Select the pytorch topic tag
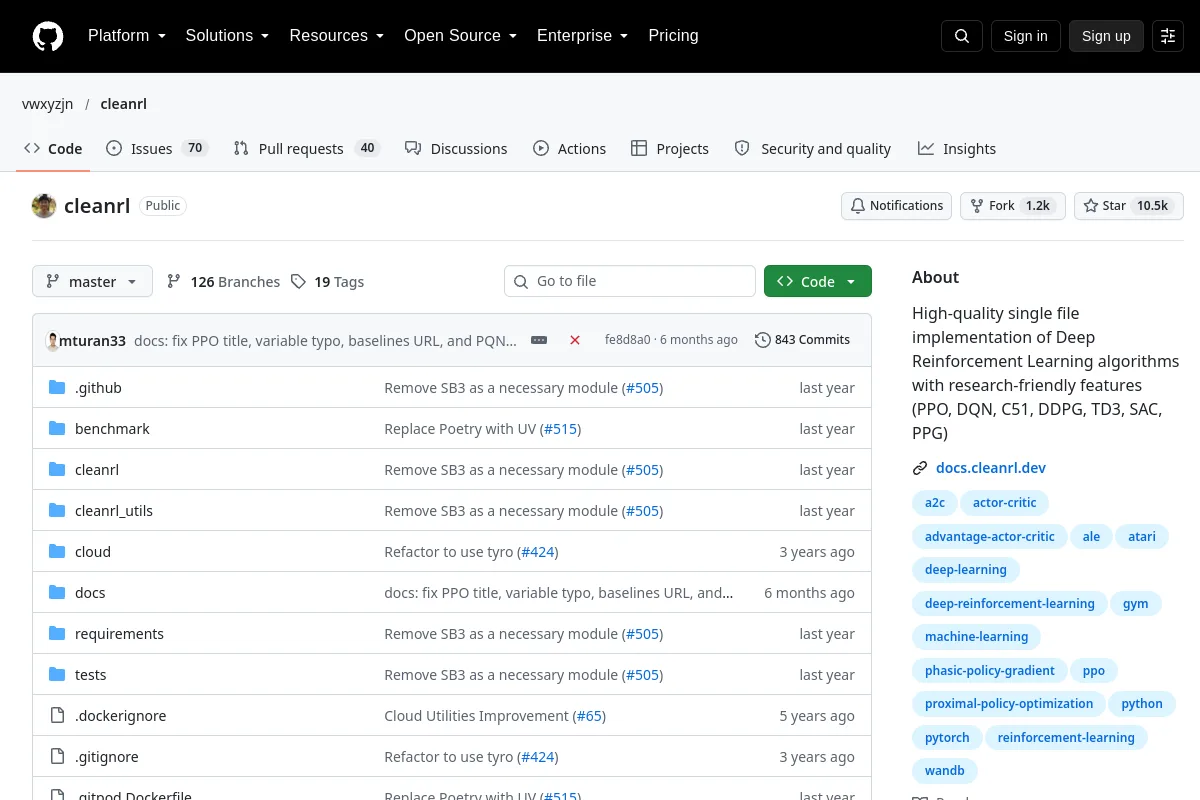Viewport: 1200px width, 800px height. (x=947, y=738)
